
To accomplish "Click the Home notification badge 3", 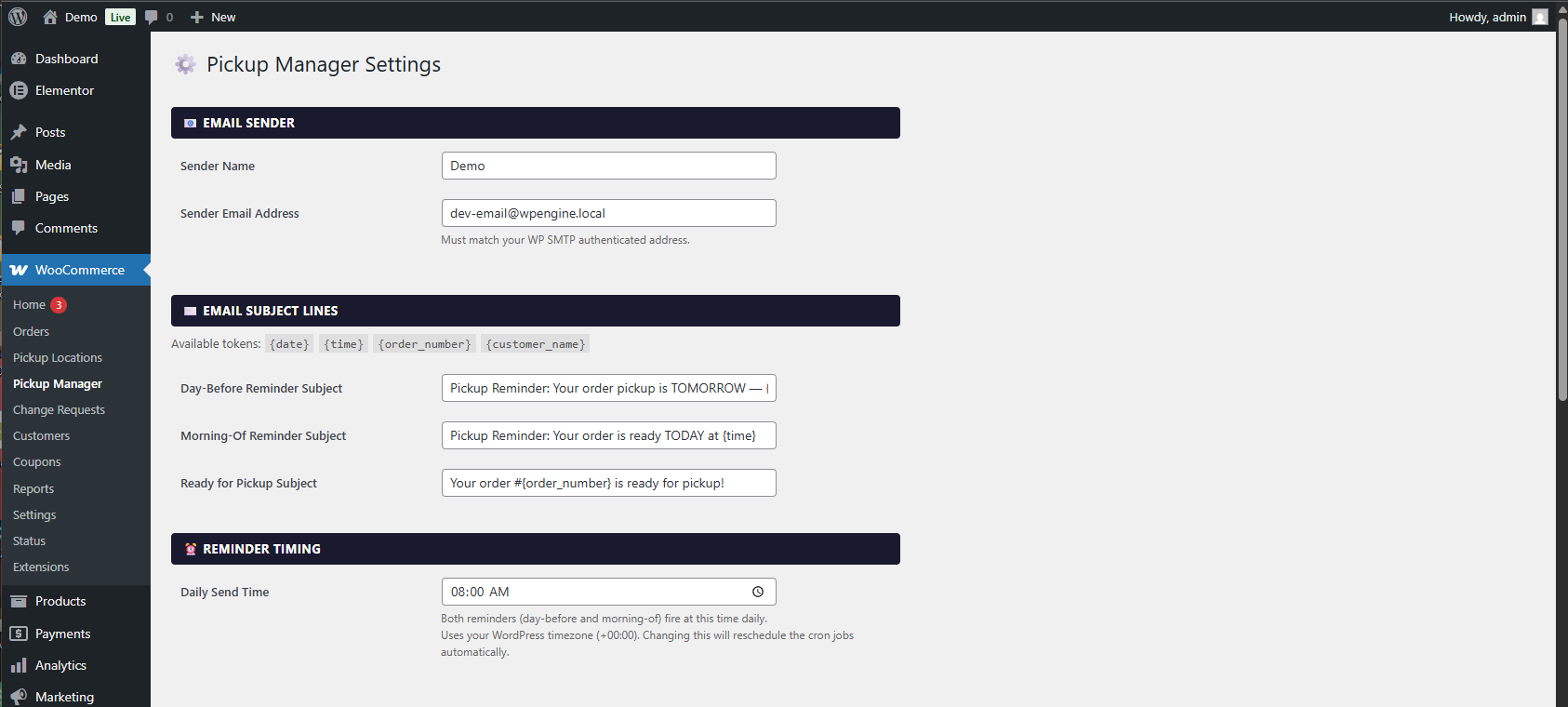I will [x=59, y=304].
